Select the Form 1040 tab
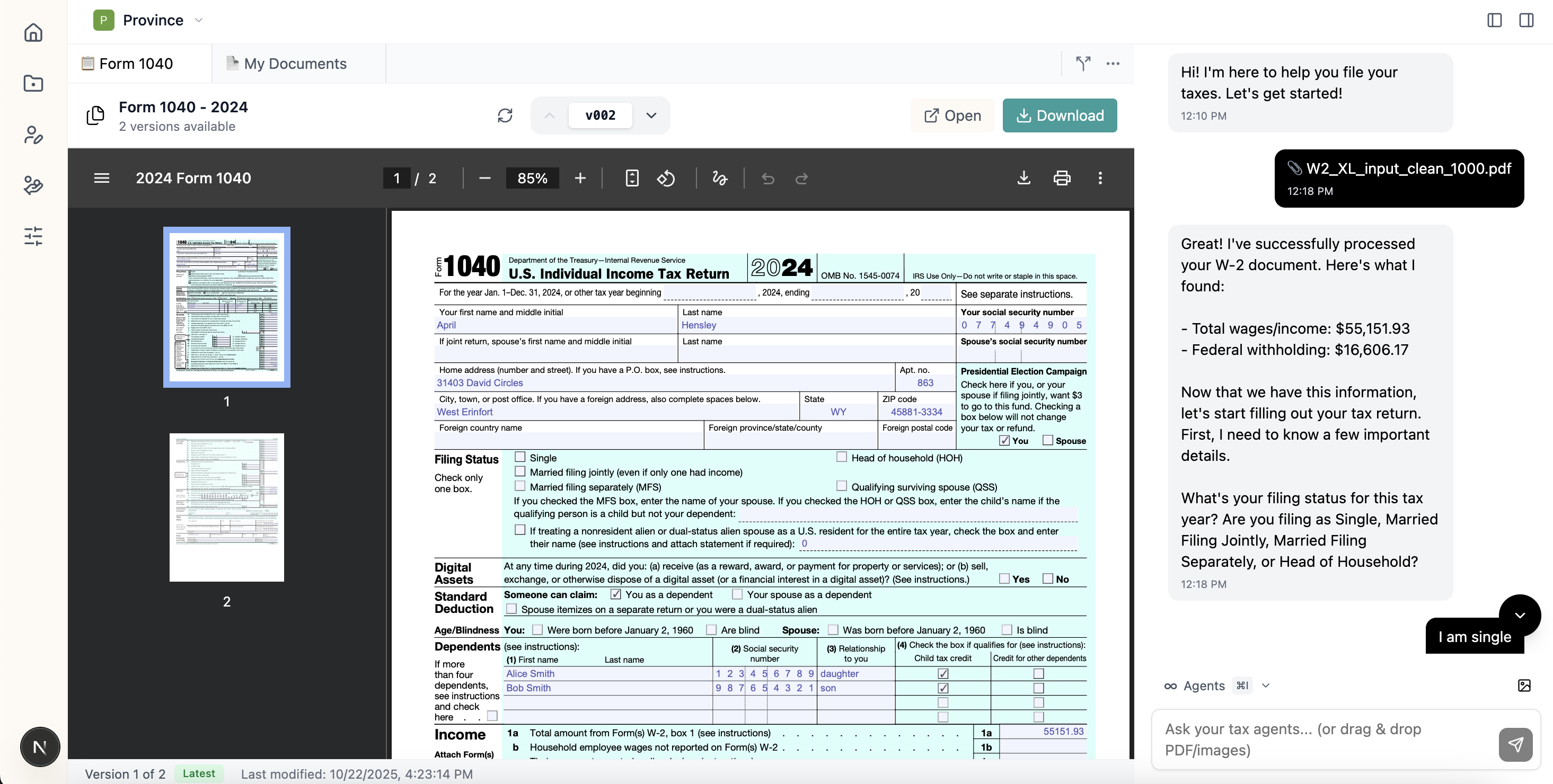This screenshot has height=784, width=1553. [136, 63]
